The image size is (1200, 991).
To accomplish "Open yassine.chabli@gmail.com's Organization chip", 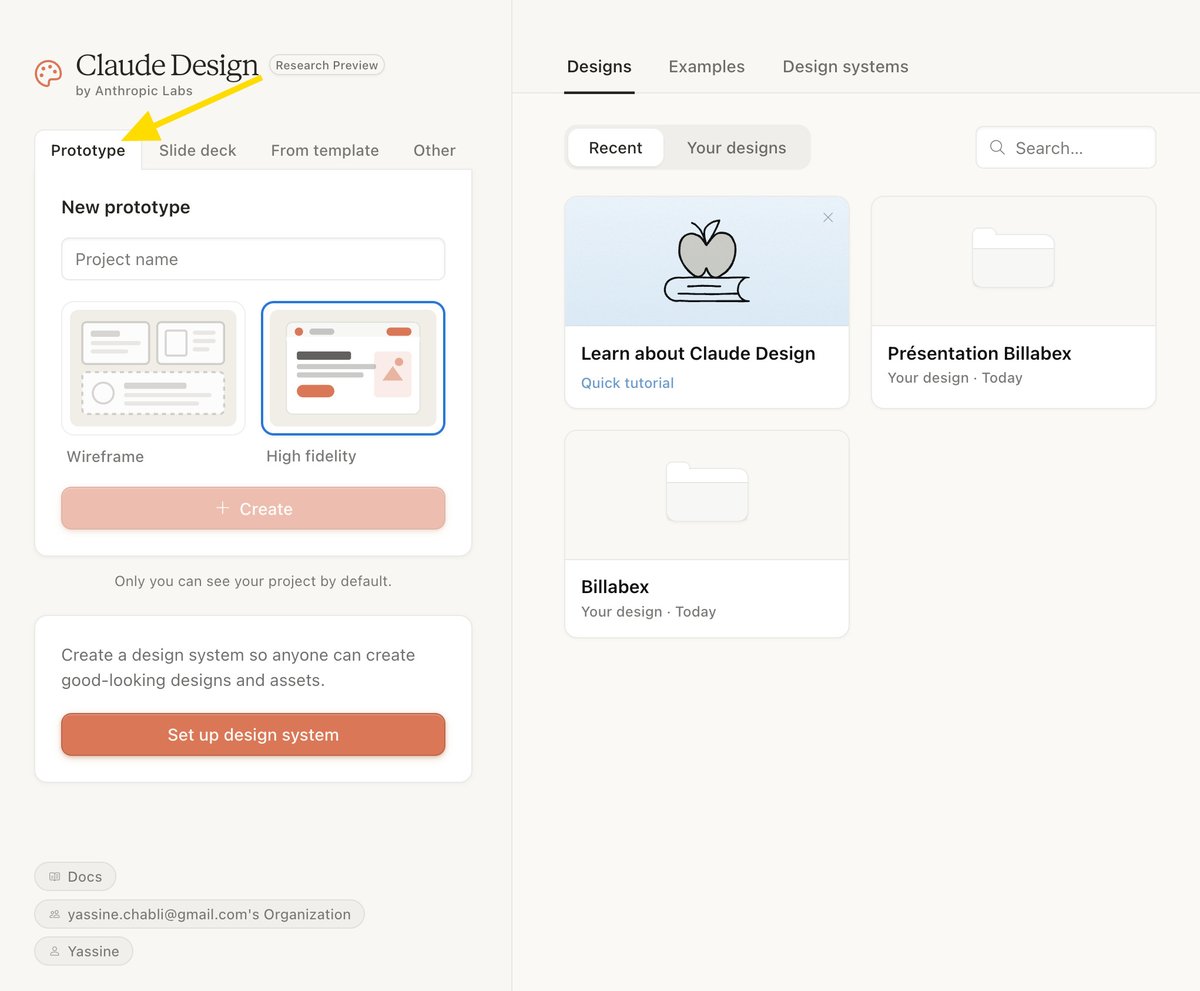I will point(199,914).
